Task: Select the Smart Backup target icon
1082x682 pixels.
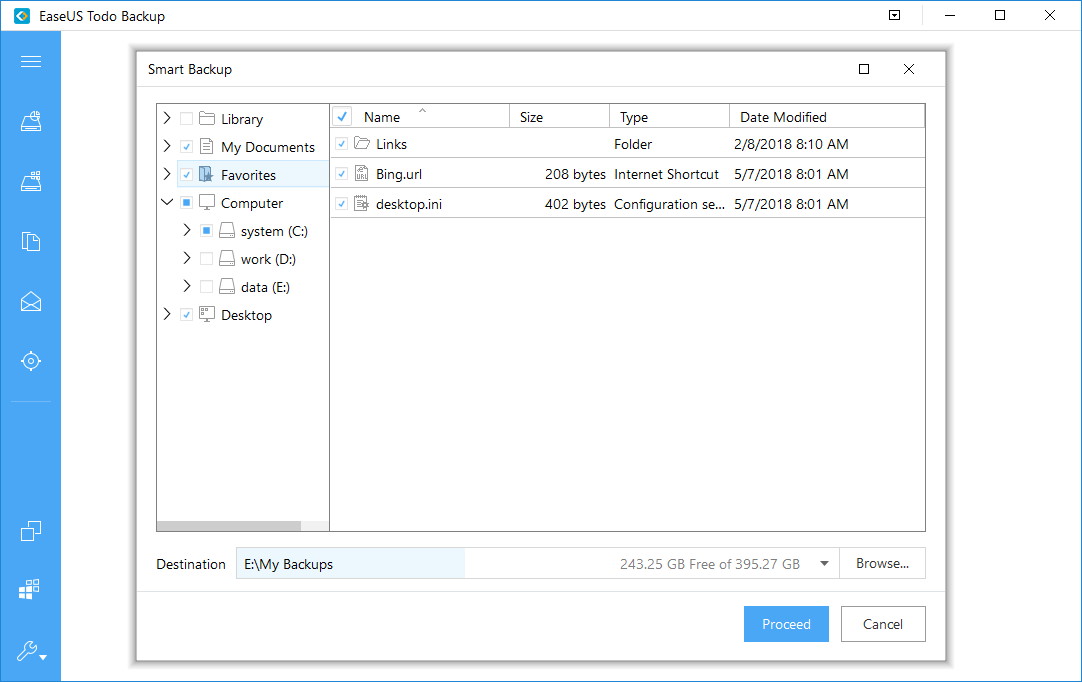Action: click(x=30, y=361)
